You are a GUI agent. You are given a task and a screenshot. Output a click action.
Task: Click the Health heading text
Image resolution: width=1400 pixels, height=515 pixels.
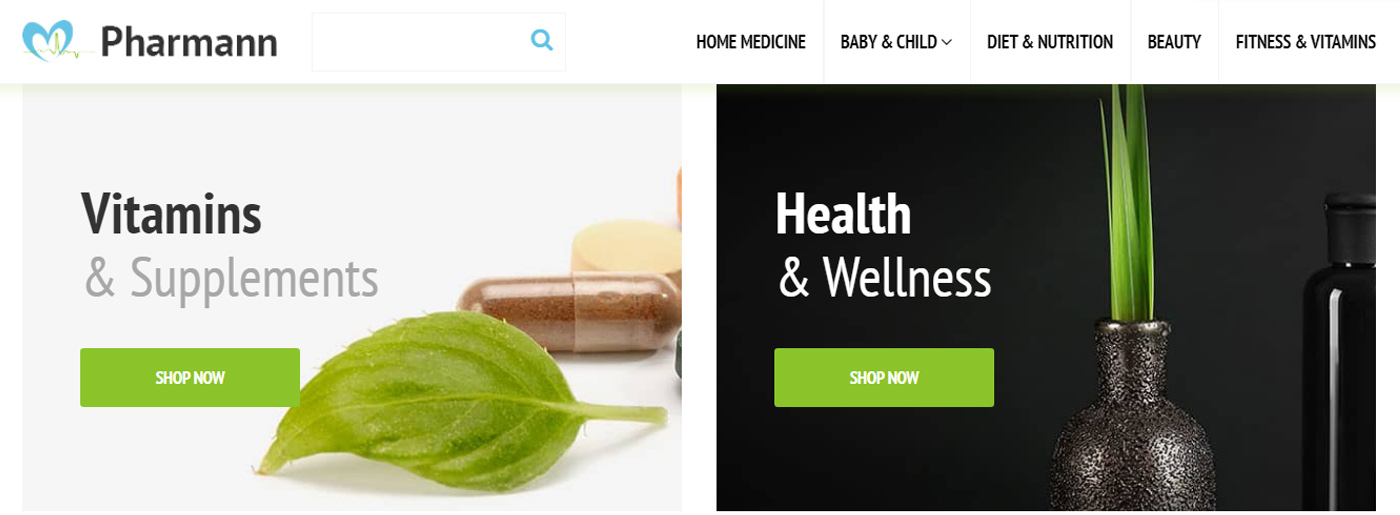click(843, 213)
